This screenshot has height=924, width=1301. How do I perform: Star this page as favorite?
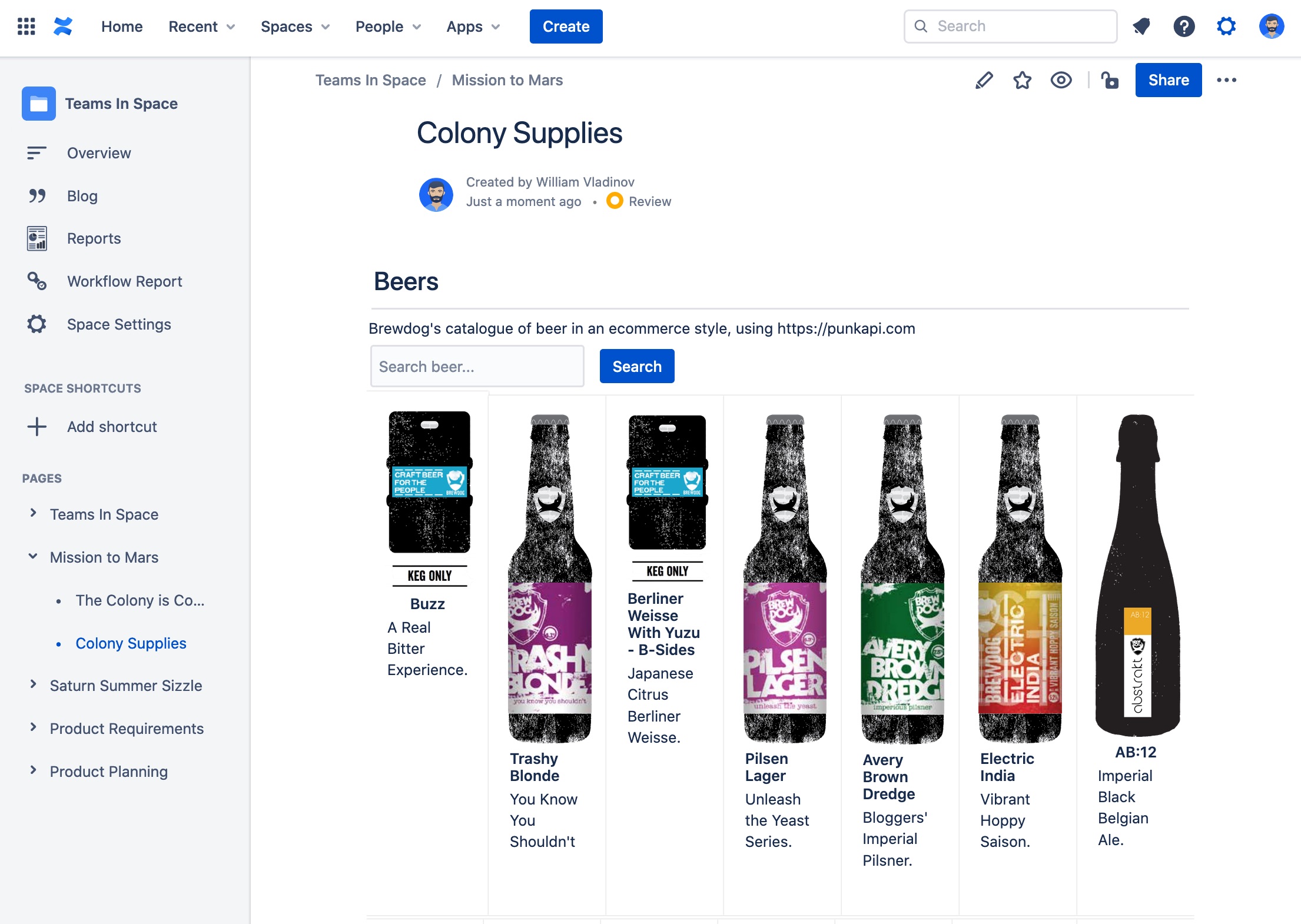point(1022,80)
